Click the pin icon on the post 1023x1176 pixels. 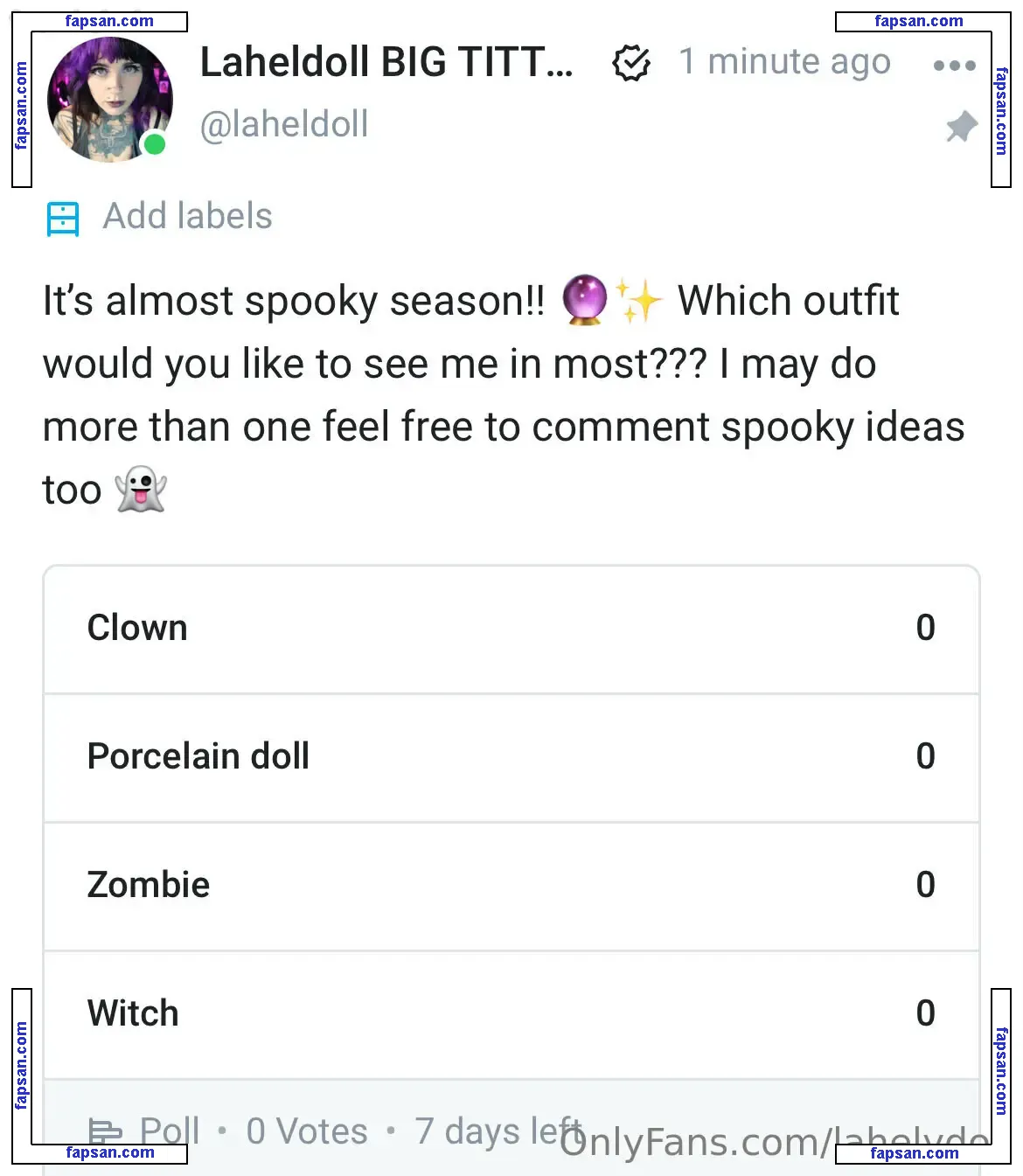tap(961, 127)
